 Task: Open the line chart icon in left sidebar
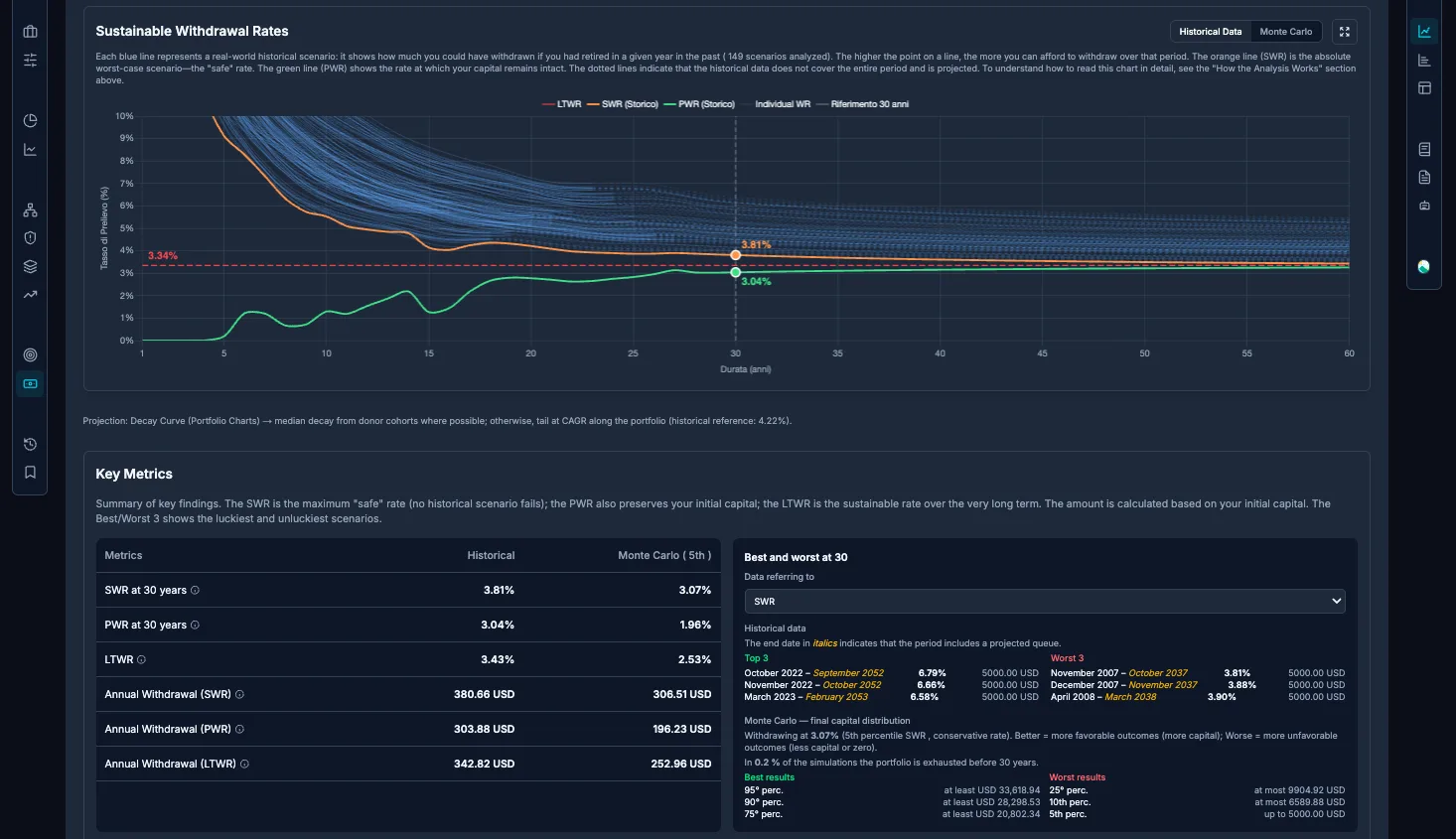(x=30, y=150)
